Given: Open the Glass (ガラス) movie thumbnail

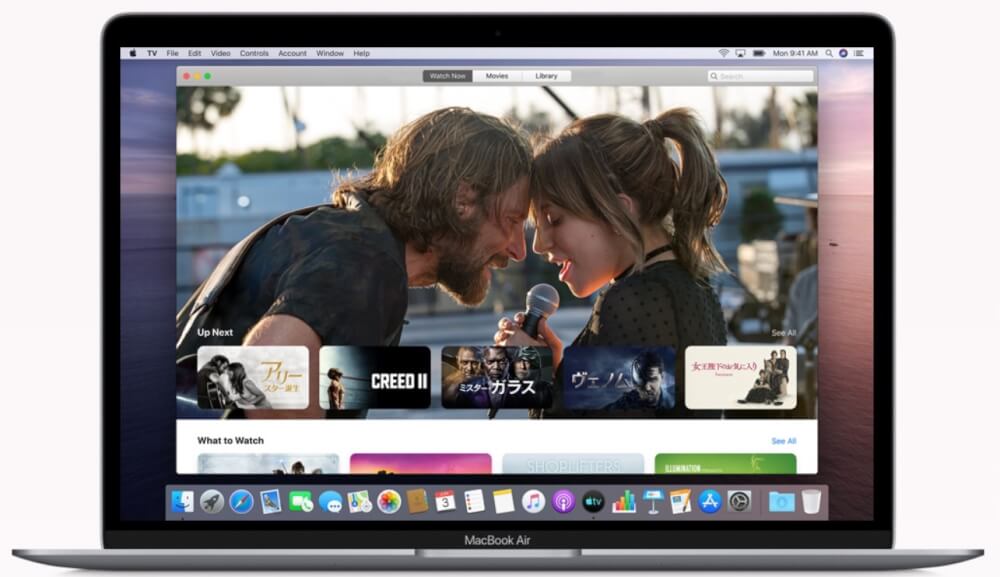Looking at the screenshot, I should pos(497,377).
